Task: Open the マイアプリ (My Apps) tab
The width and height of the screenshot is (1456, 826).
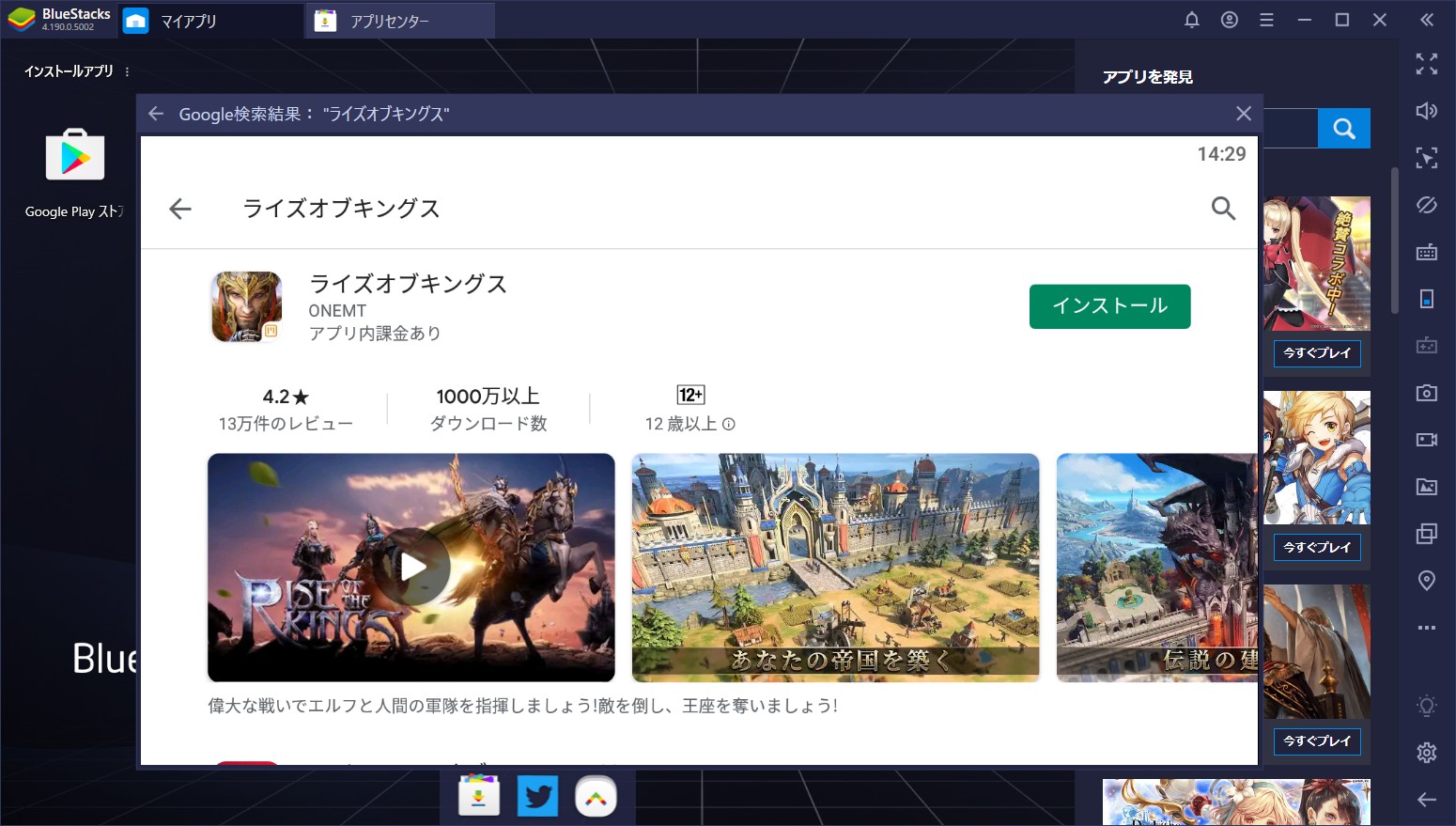Action: pos(209,21)
